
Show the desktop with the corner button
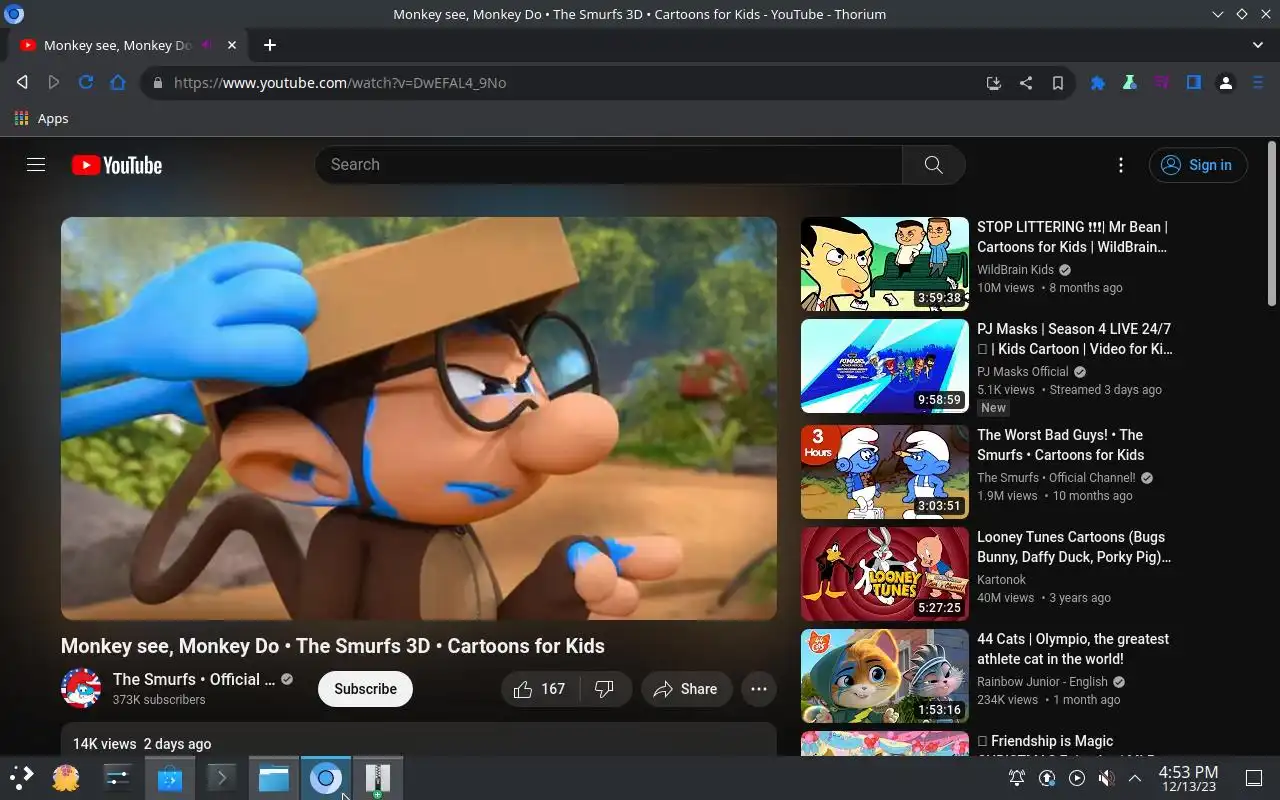(x=1254, y=778)
